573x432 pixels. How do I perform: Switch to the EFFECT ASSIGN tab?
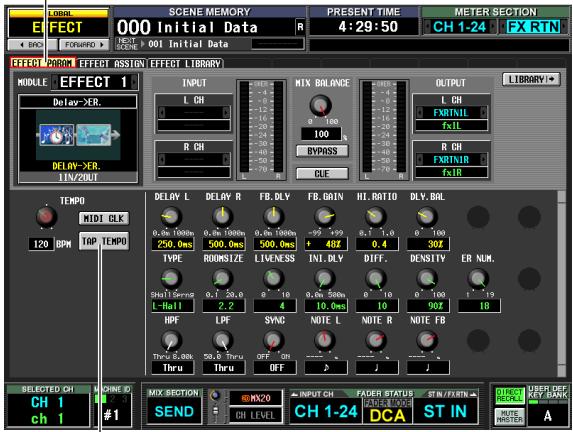[112, 64]
